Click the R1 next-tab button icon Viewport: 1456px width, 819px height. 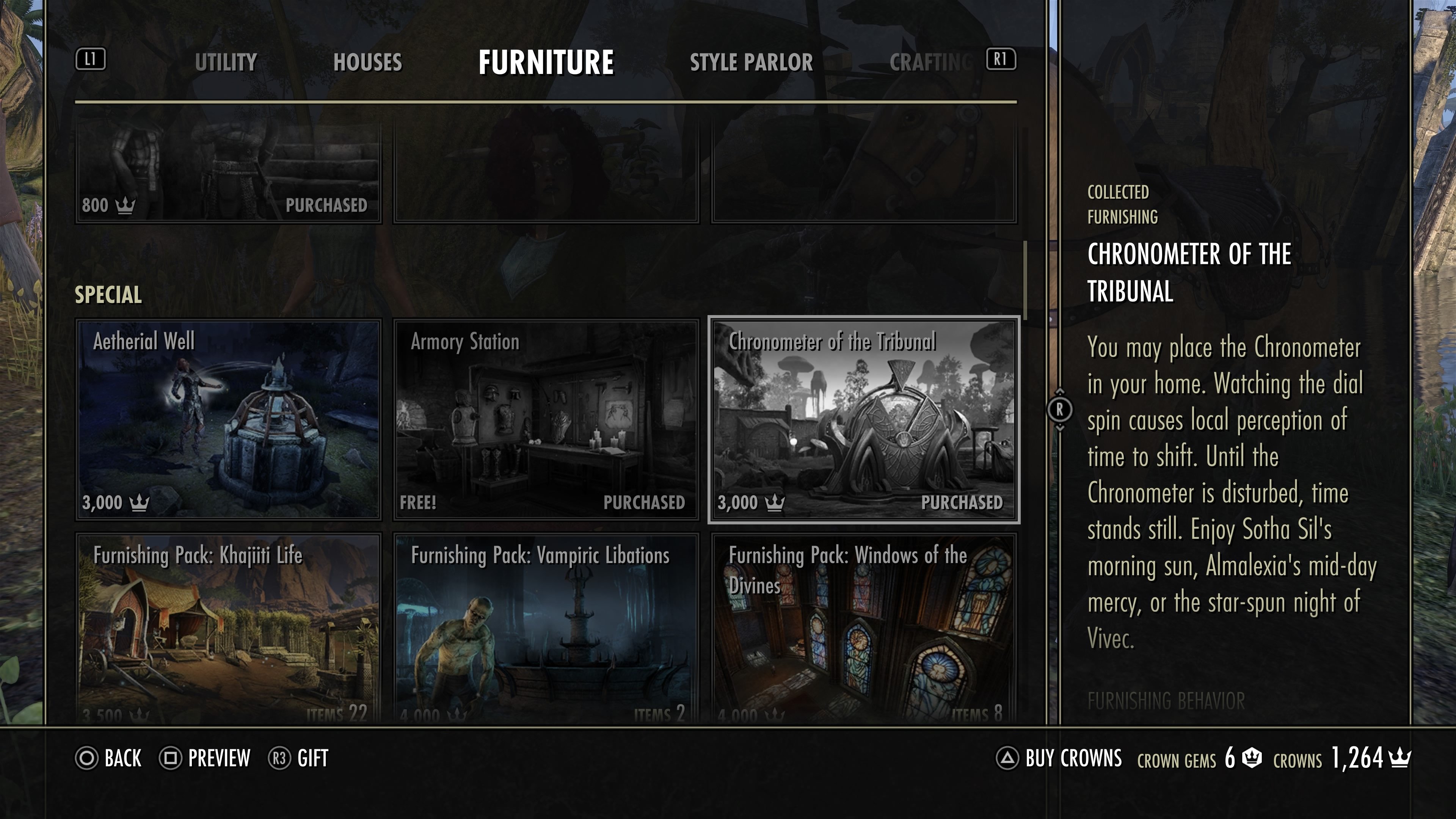[1001, 60]
